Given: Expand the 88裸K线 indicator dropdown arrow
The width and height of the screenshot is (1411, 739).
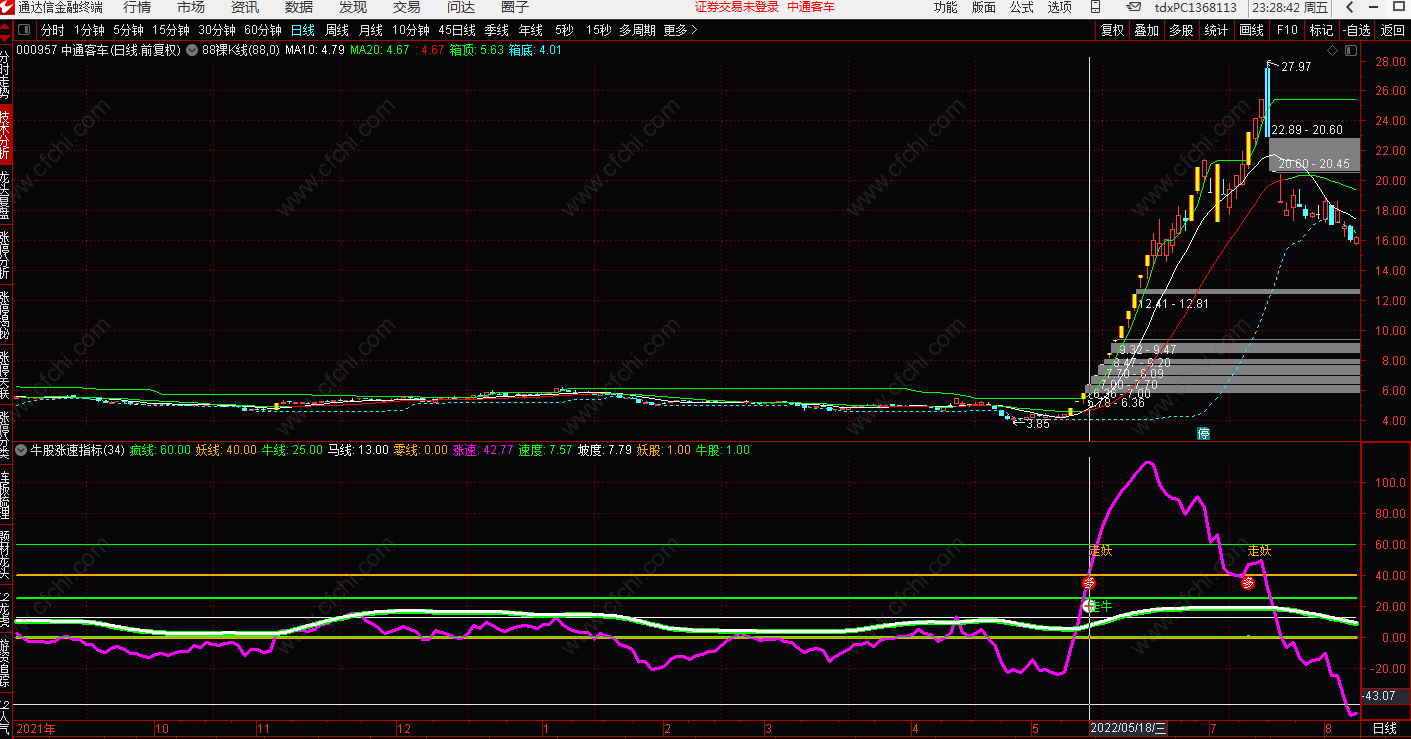Looking at the screenshot, I should click(x=192, y=49).
